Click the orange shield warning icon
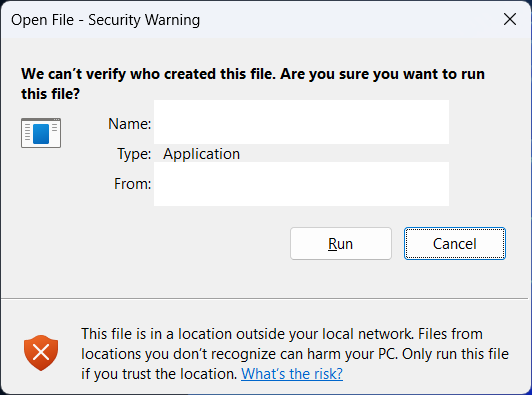 pyautogui.click(x=41, y=353)
